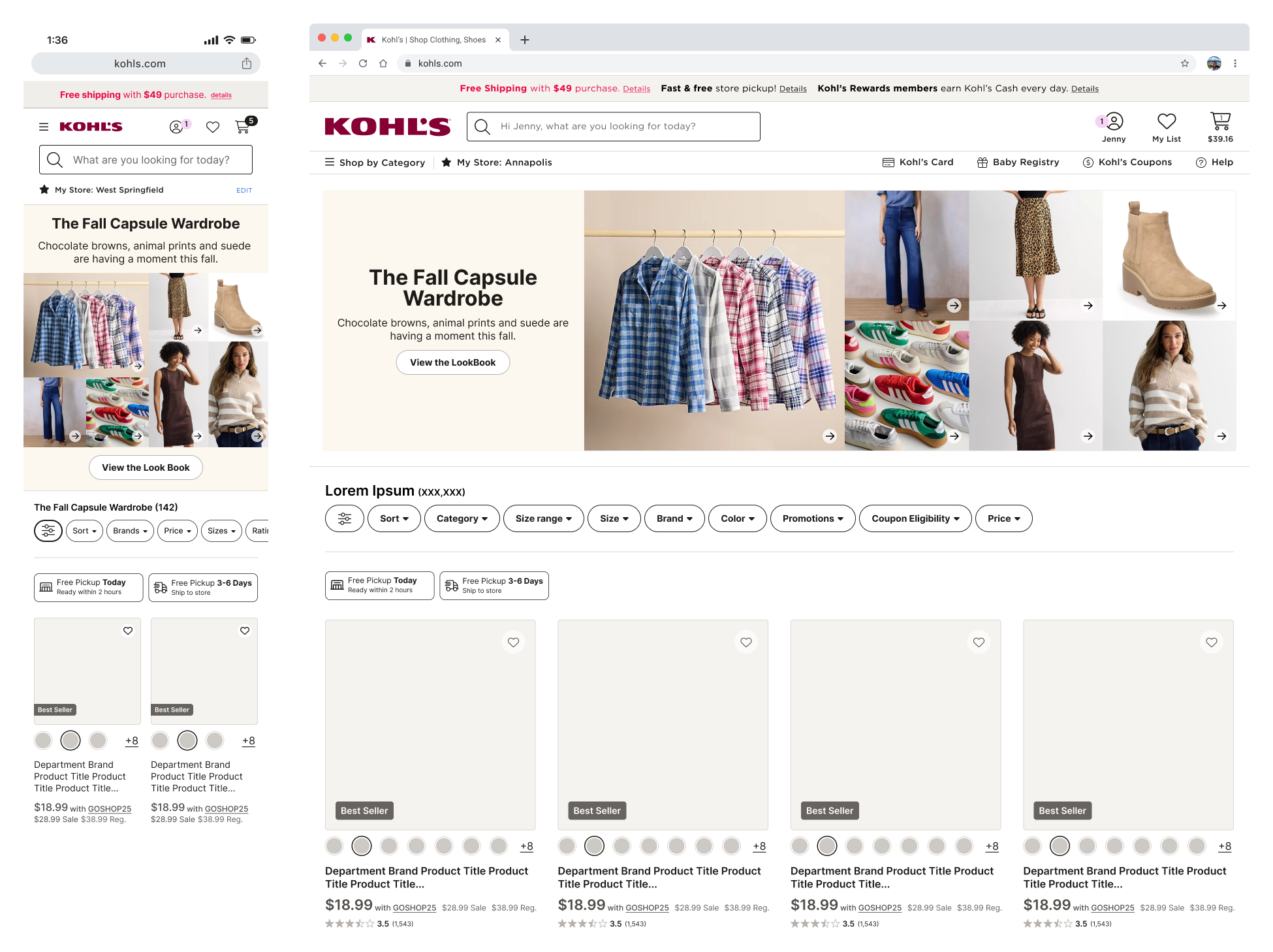This screenshot has width=1273, height=952.
Task: Reload the page in browser toolbar
Action: (x=363, y=63)
